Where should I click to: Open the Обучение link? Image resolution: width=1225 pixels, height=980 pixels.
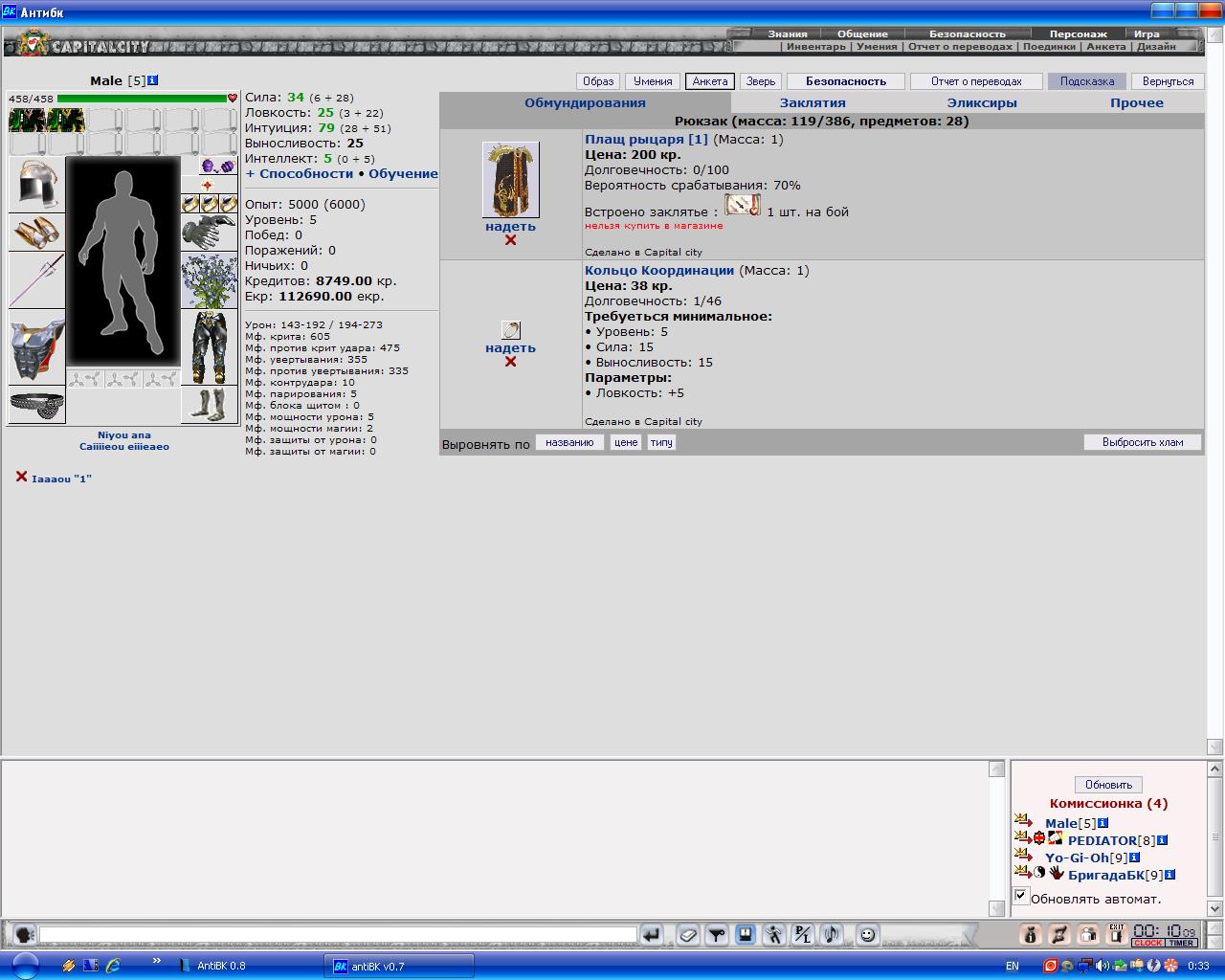click(403, 173)
